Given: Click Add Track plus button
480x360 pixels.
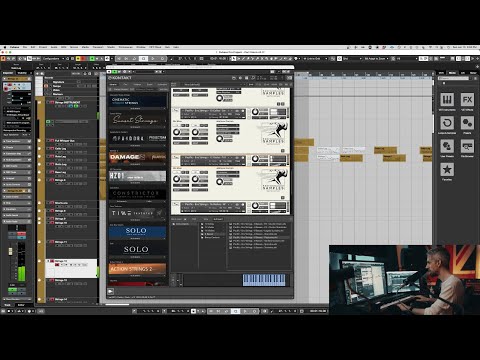Looking at the screenshot, I should pos(38,73).
